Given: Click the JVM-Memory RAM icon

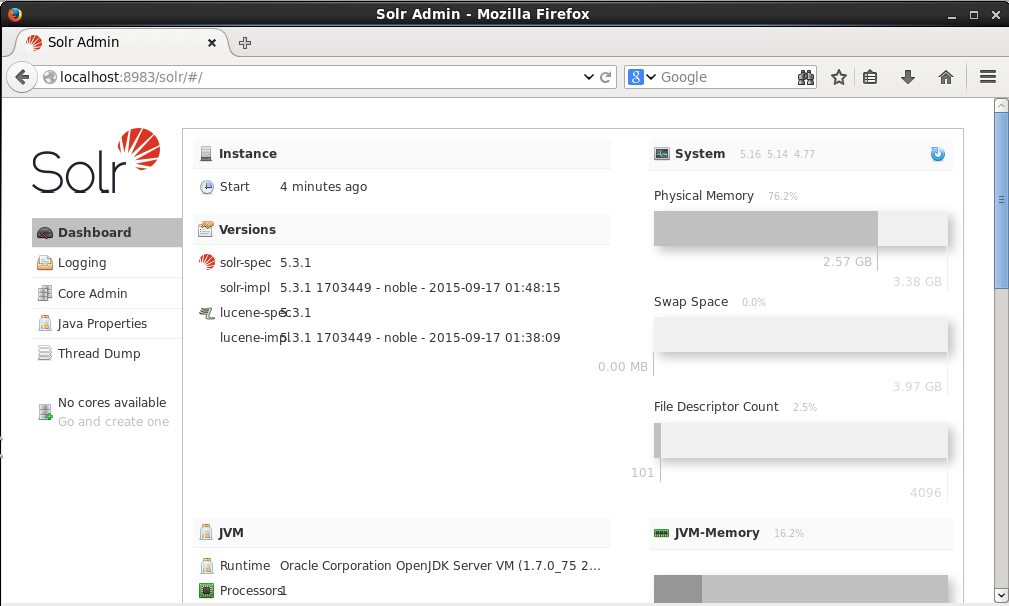Looking at the screenshot, I should [x=662, y=533].
